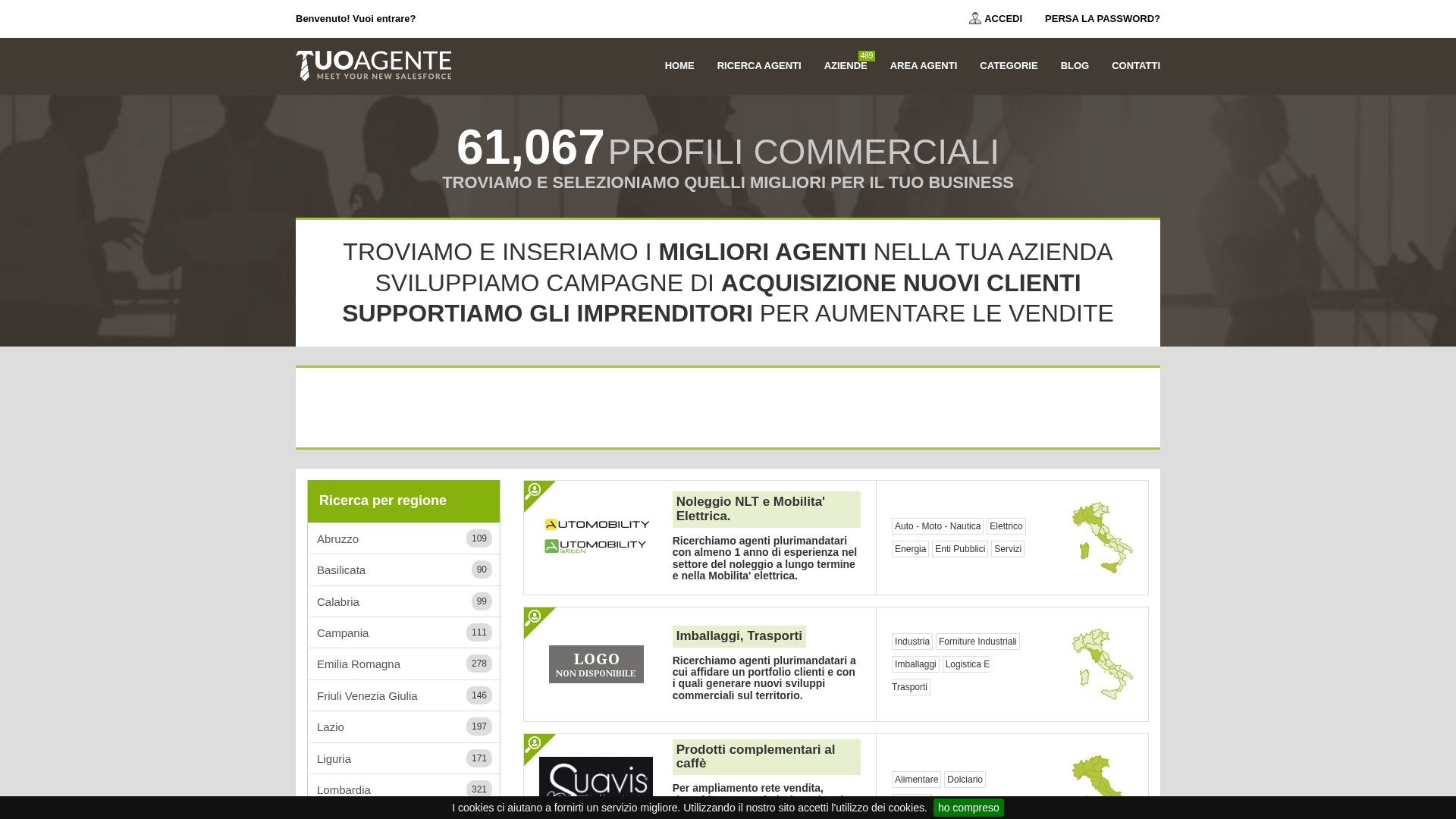The height and width of the screenshot is (819, 1456).
Task: Click the 'Enti Pubblici' category tag
Action: [960, 549]
